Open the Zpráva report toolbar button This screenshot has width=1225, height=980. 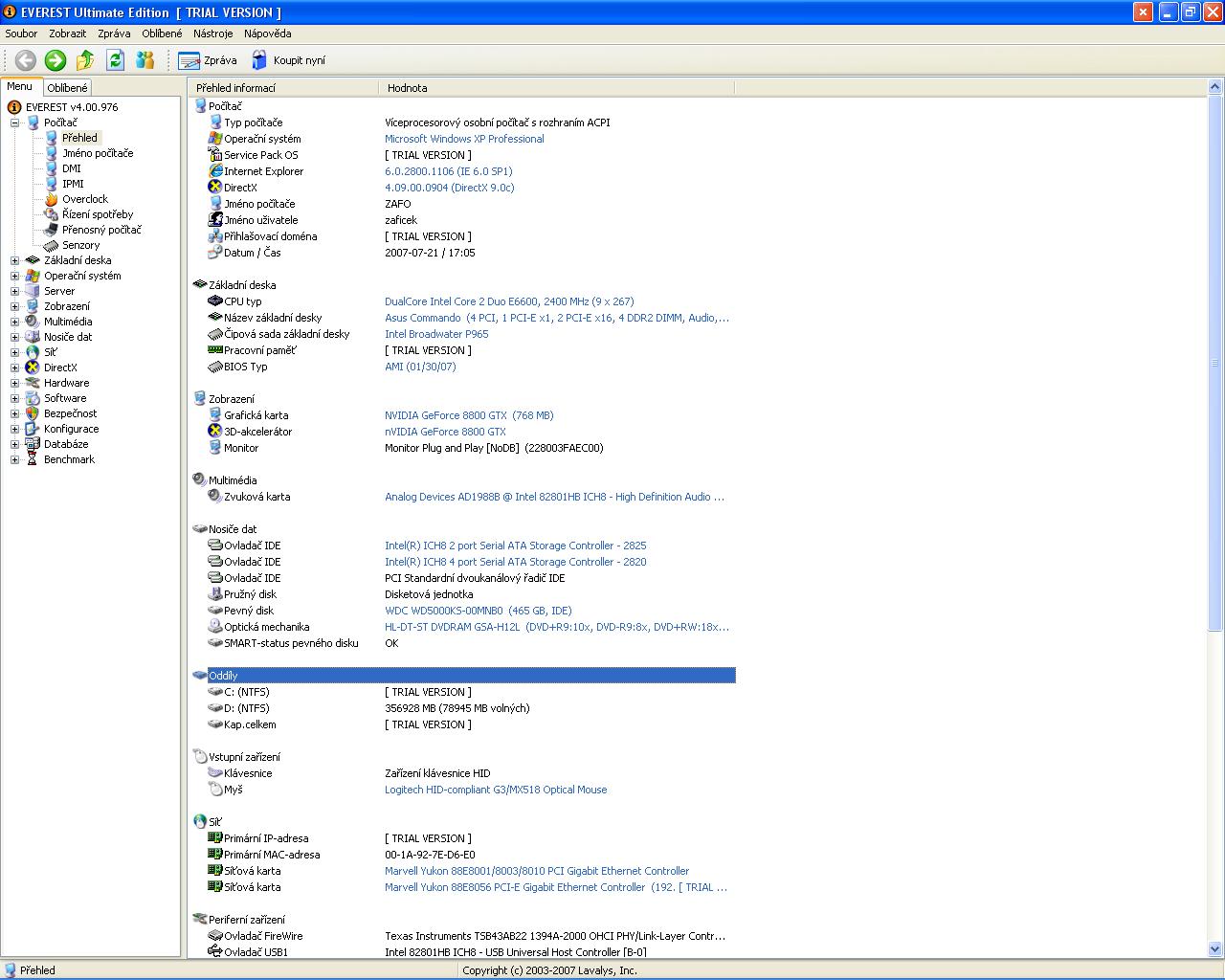pos(208,60)
